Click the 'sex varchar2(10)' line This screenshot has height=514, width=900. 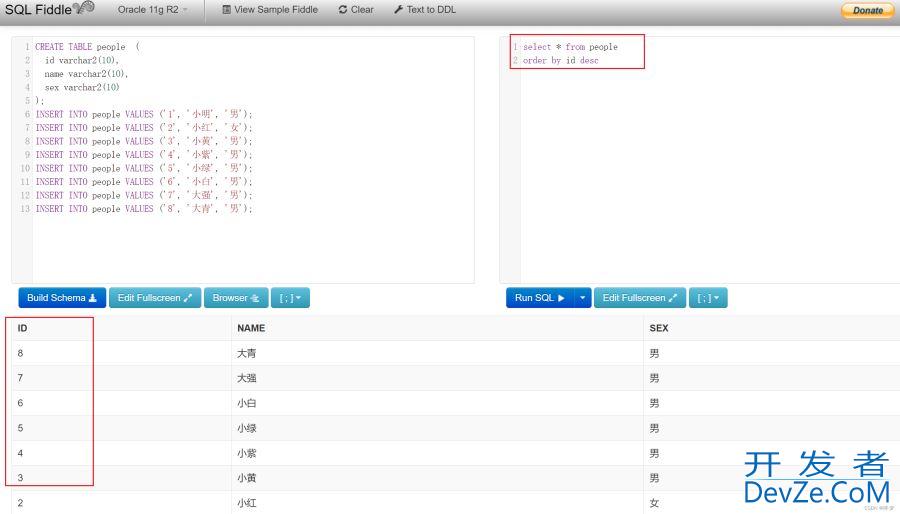click(82, 87)
